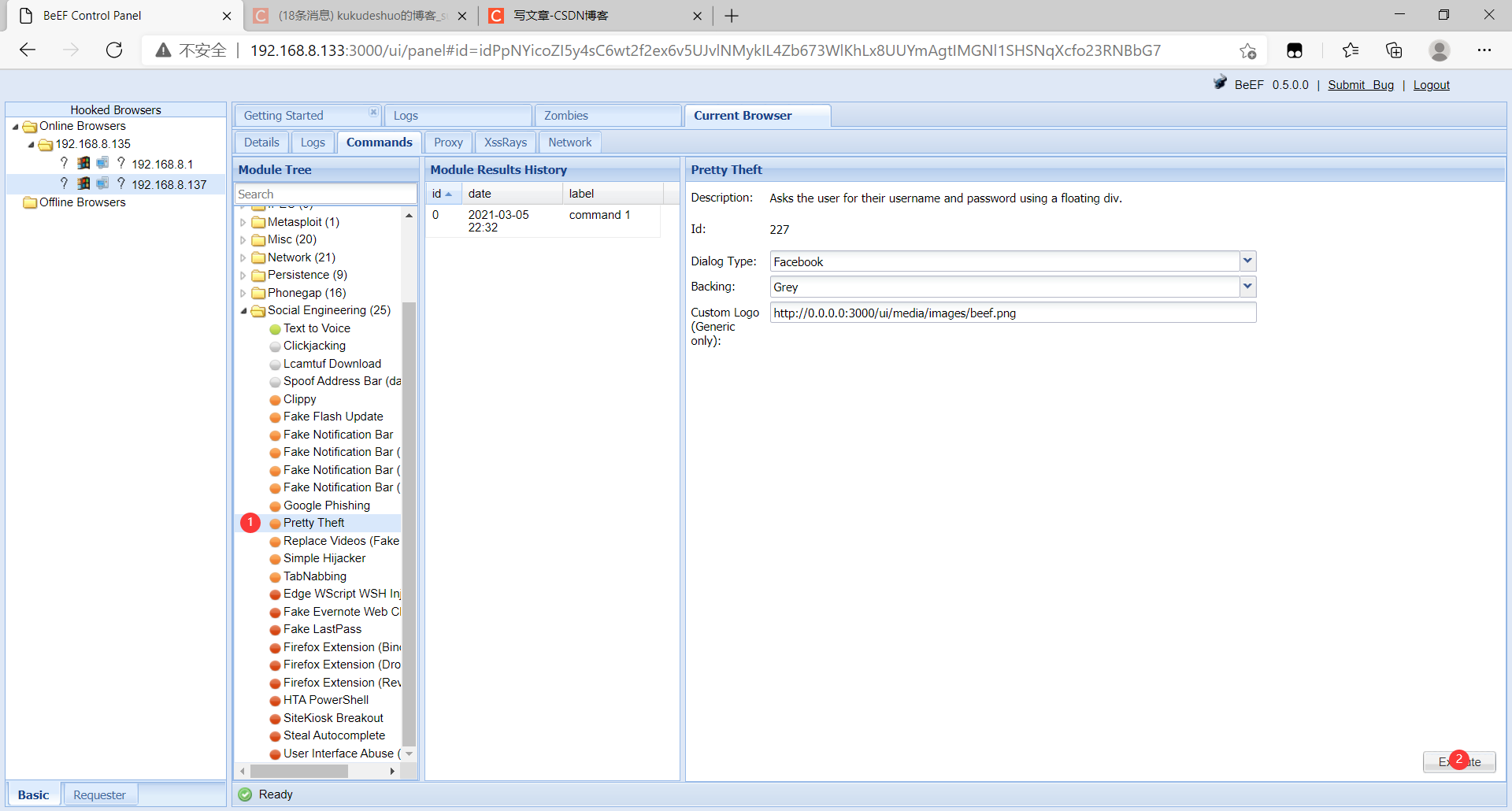Click the Submit Bug link
The image size is (1512, 811).
click(1361, 85)
